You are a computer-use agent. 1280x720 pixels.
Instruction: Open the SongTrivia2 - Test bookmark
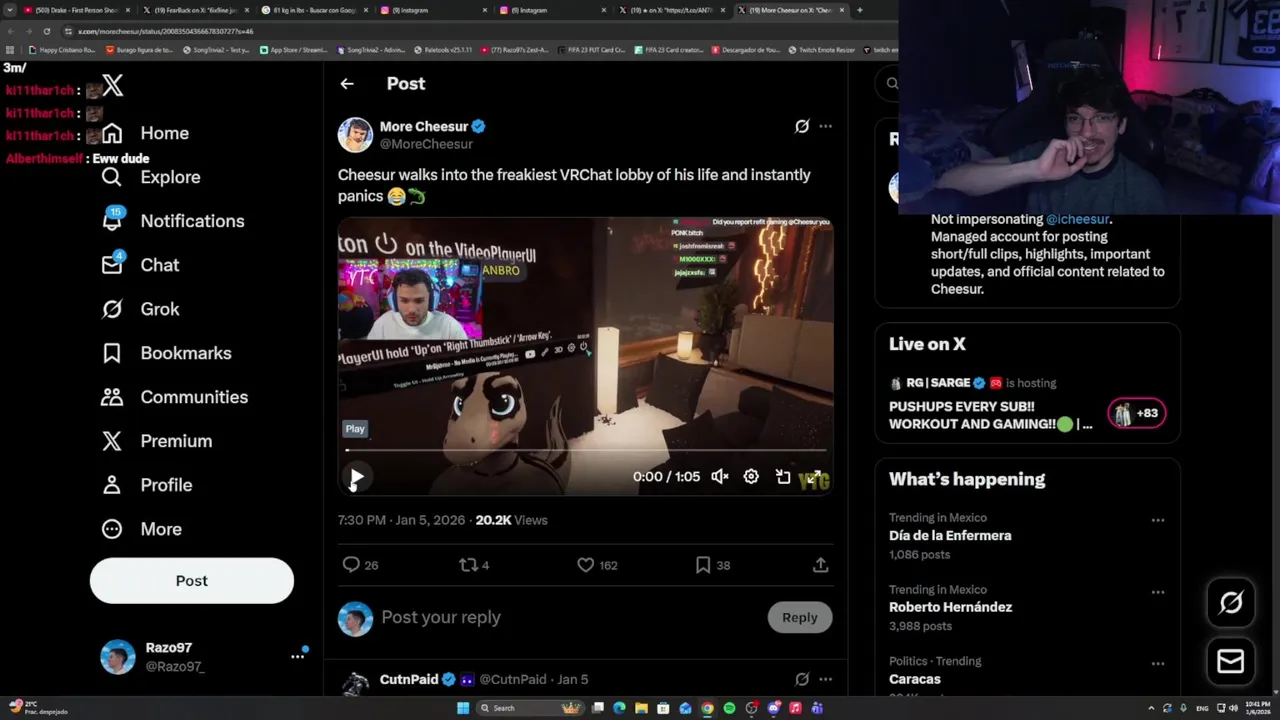click(x=216, y=50)
